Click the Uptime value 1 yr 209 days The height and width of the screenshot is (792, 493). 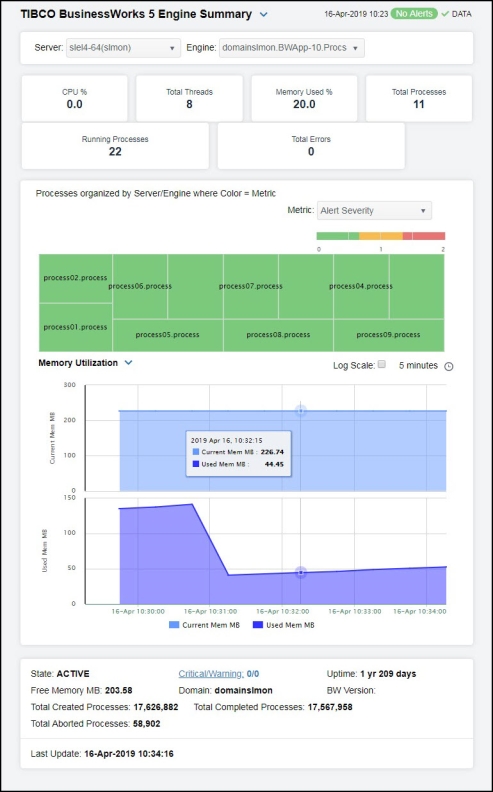388,674
